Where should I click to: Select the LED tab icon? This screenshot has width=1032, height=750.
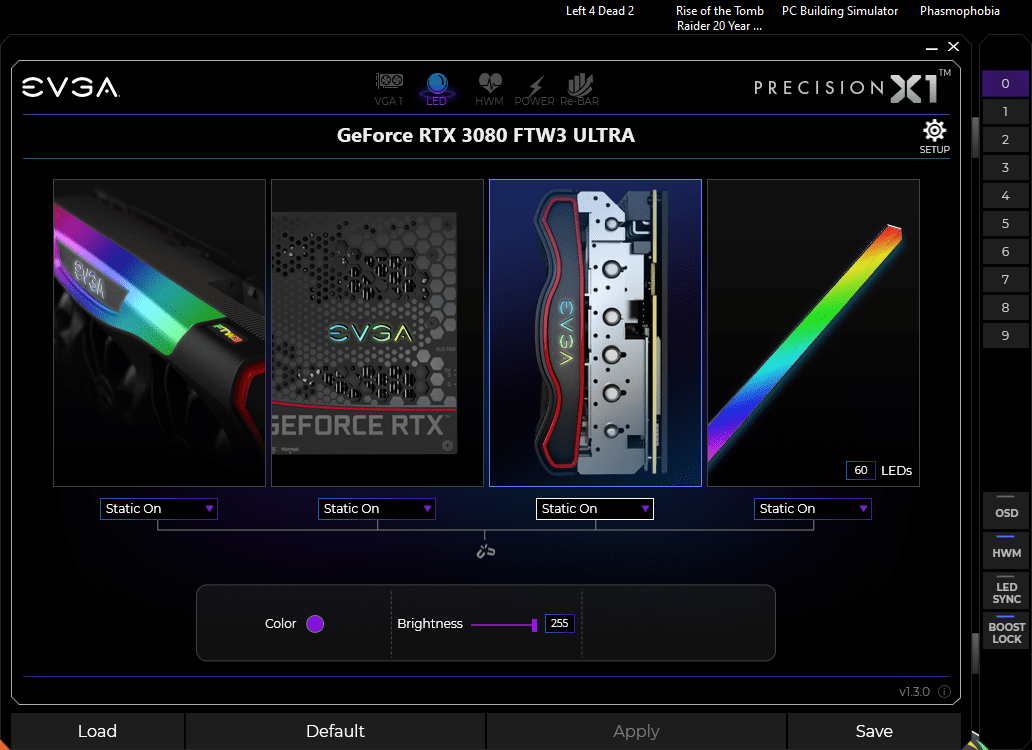pos(436,89)
